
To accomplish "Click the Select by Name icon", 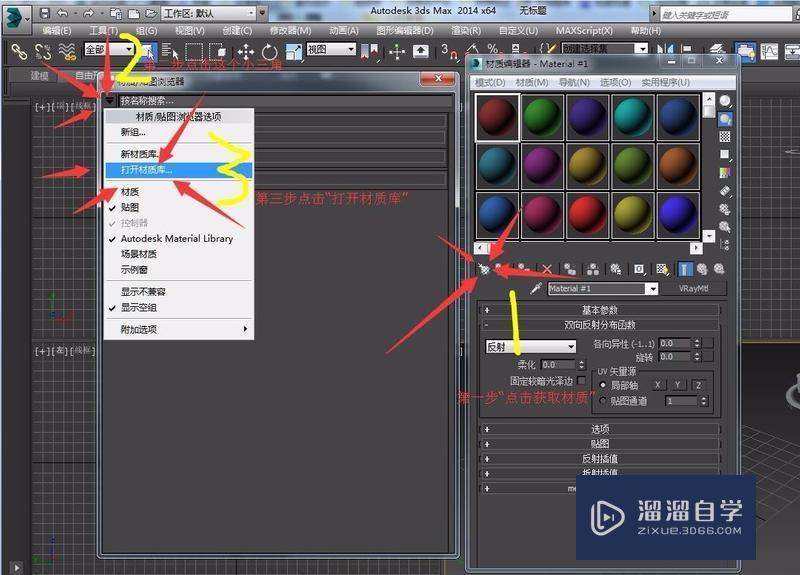I will [170, 51].
